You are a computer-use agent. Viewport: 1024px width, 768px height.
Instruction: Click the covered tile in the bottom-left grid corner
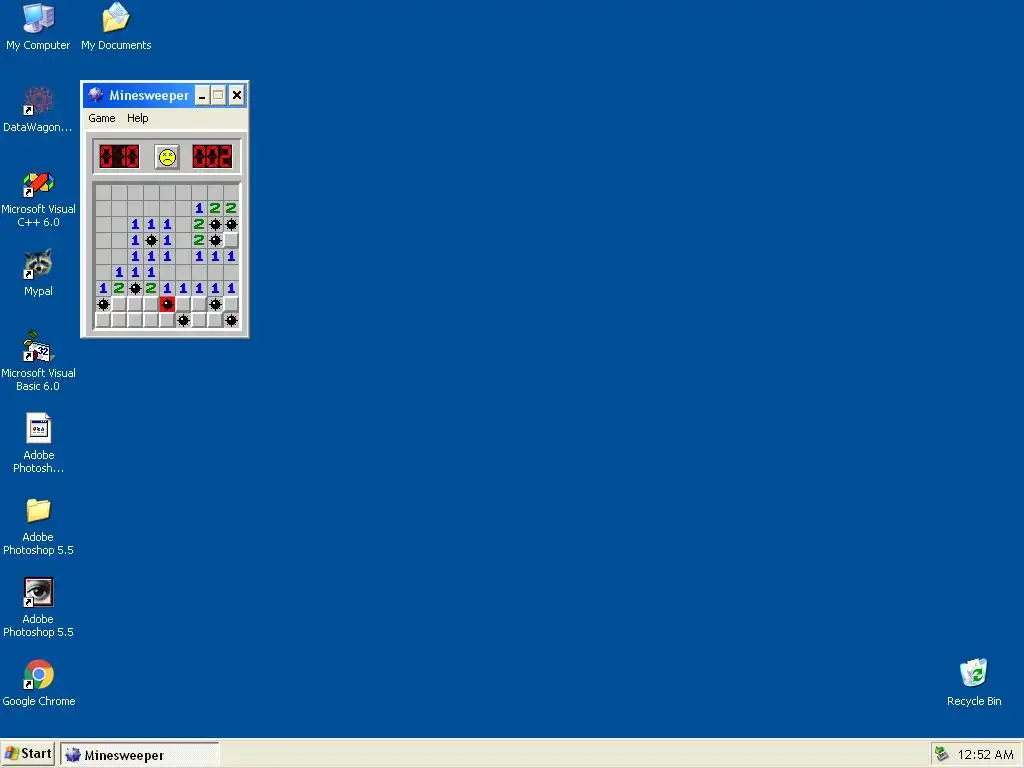coord(103,320)
